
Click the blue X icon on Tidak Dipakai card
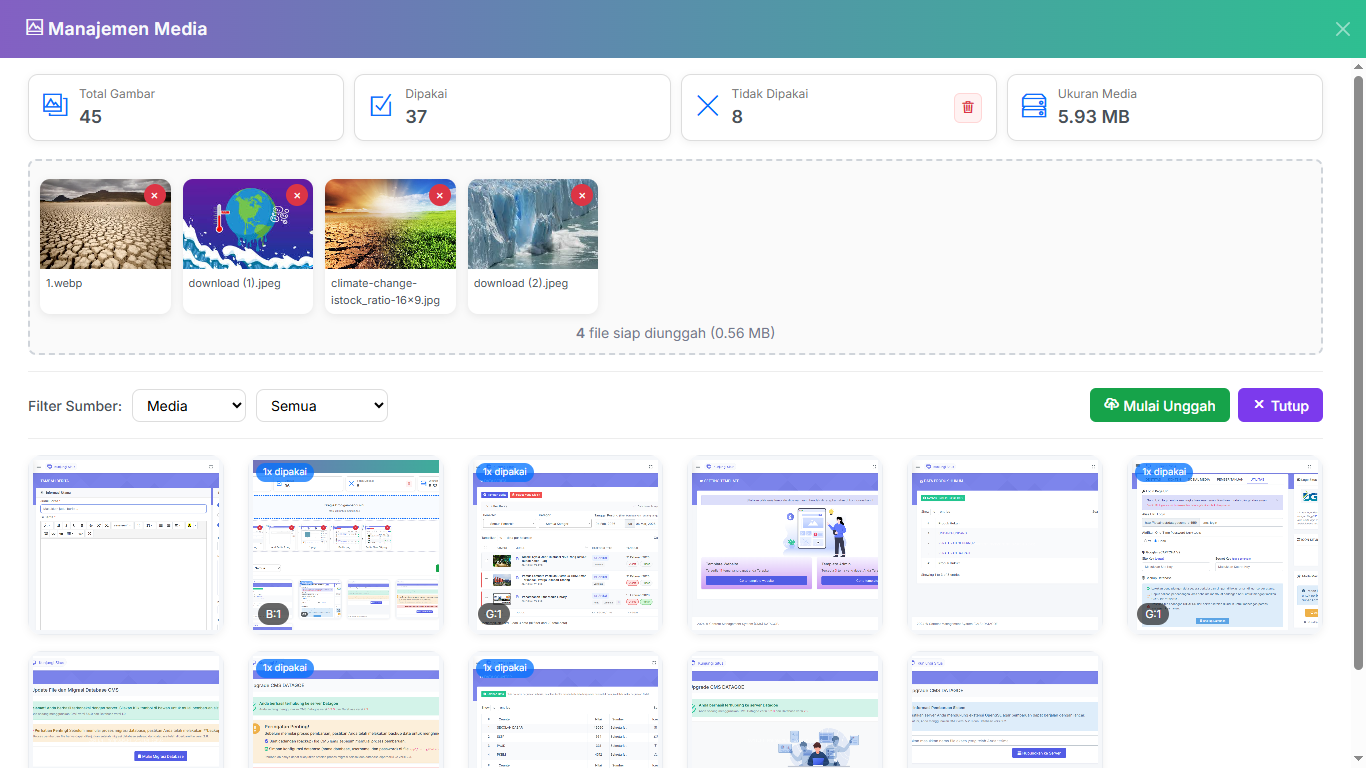click(x=708, y=105)
